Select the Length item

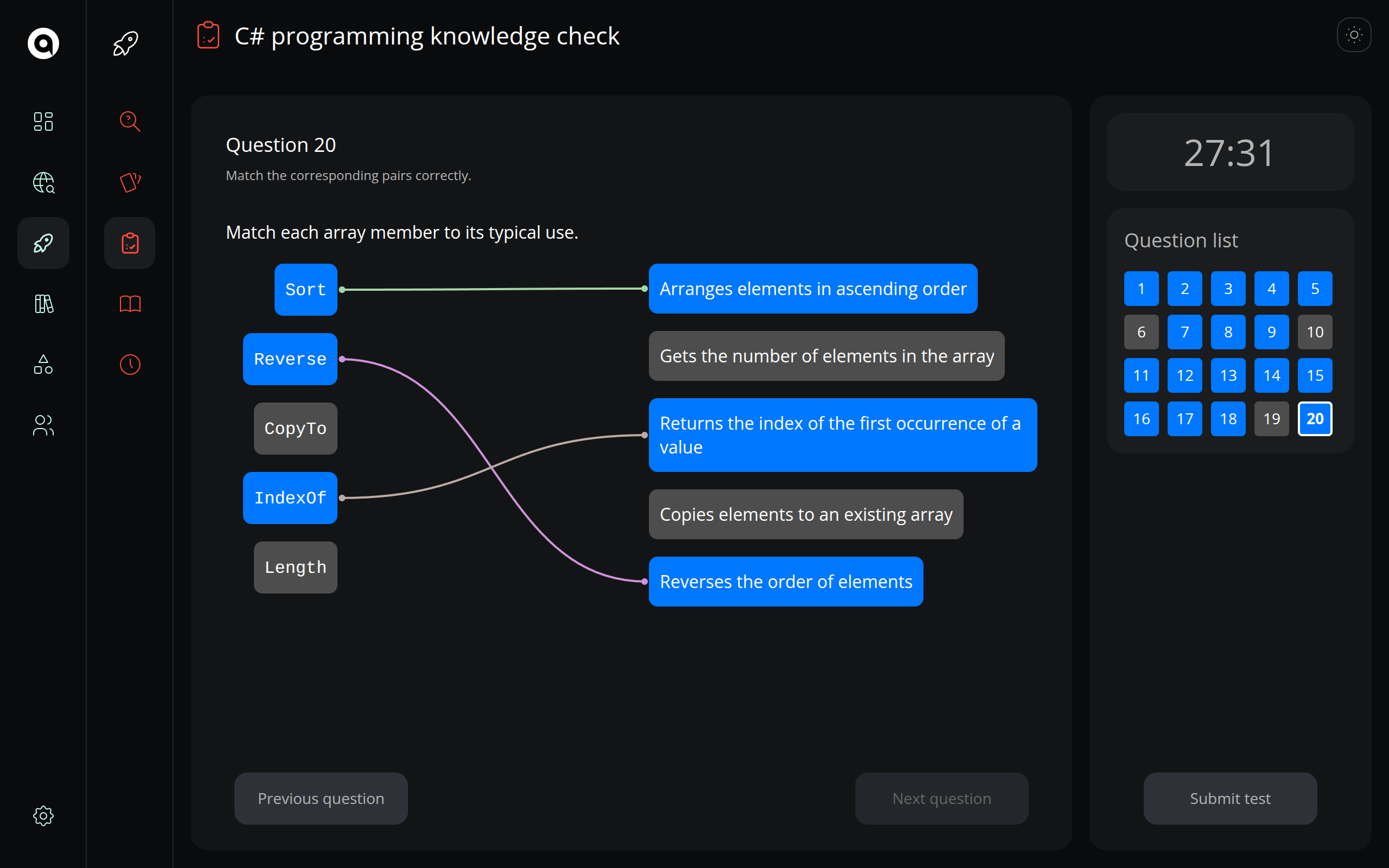click(x=296, y=567)
